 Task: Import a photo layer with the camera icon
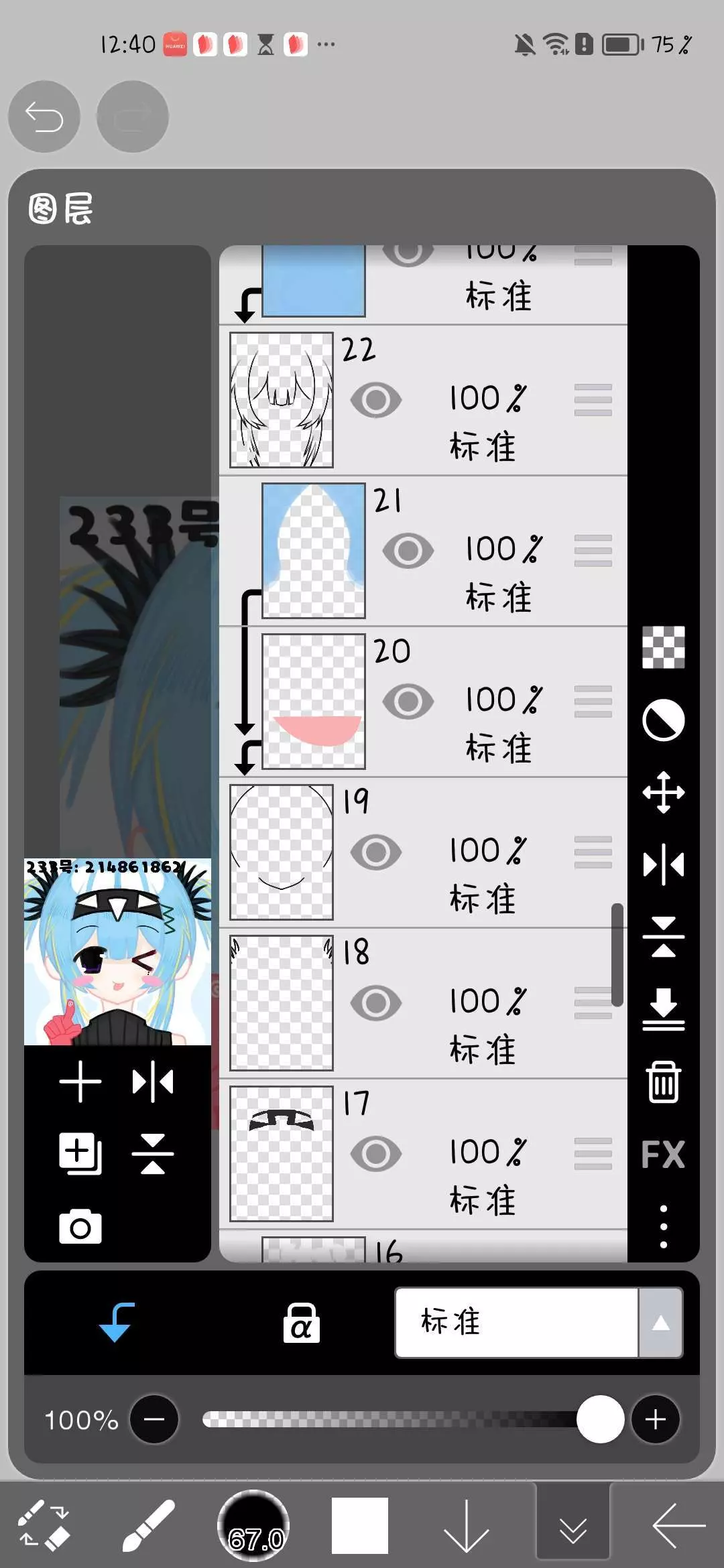(x=80, y=1227)
